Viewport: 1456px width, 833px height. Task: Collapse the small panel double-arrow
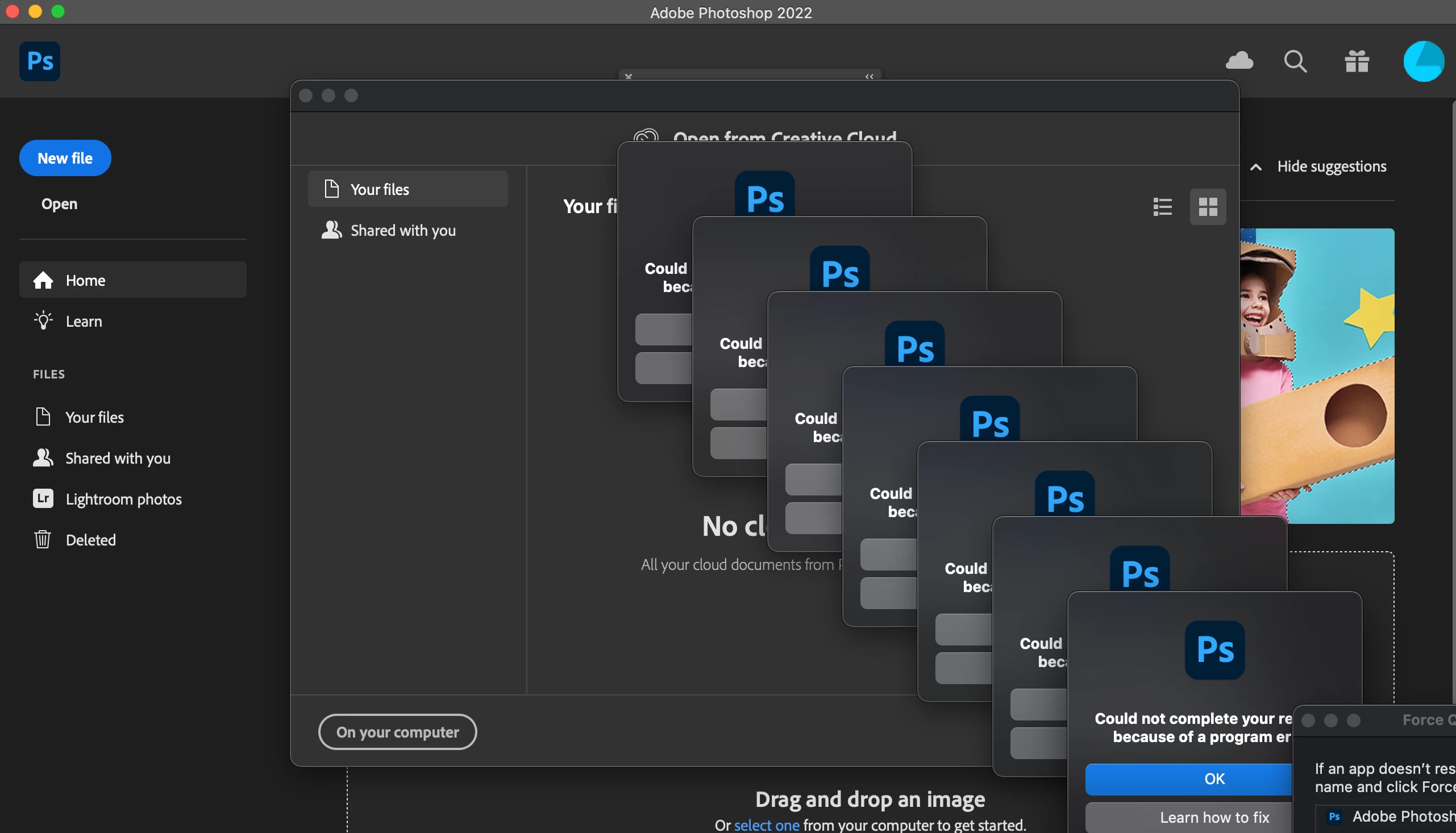click(869, 76)
